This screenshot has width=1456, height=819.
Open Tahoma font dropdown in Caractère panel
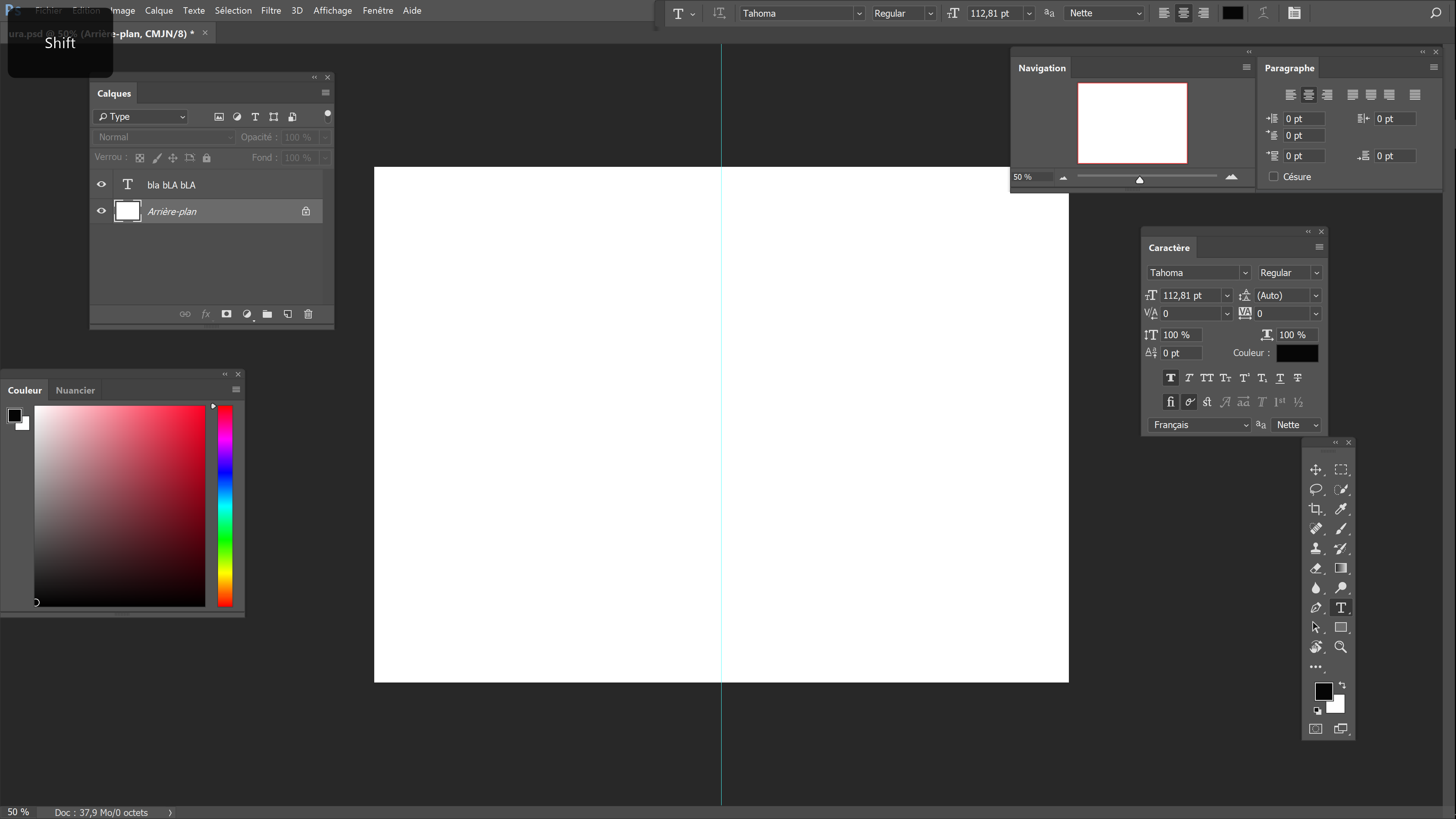[x=1244, y=273]
